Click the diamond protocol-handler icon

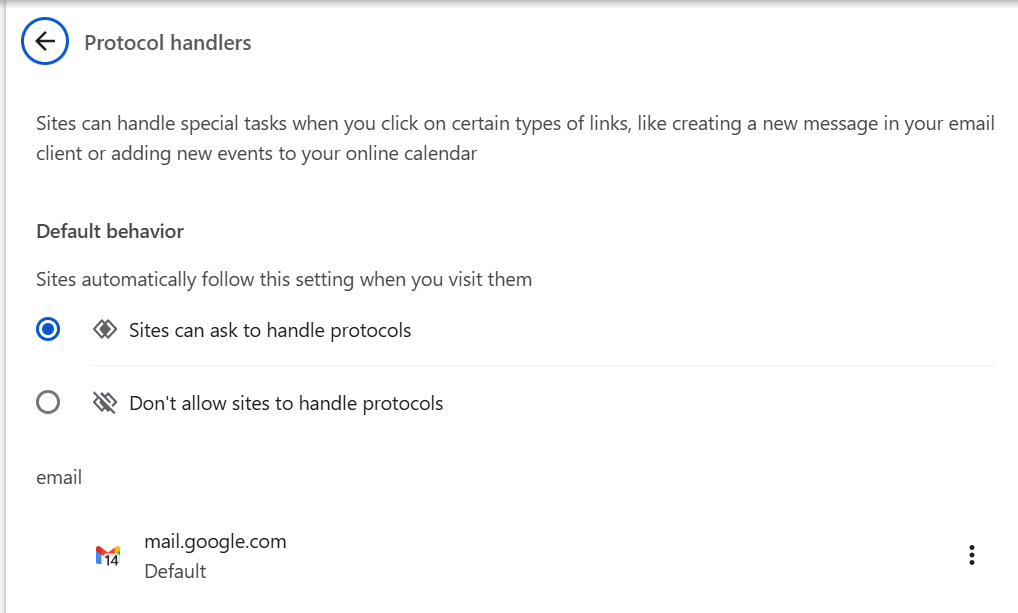[x=104, y=330]
